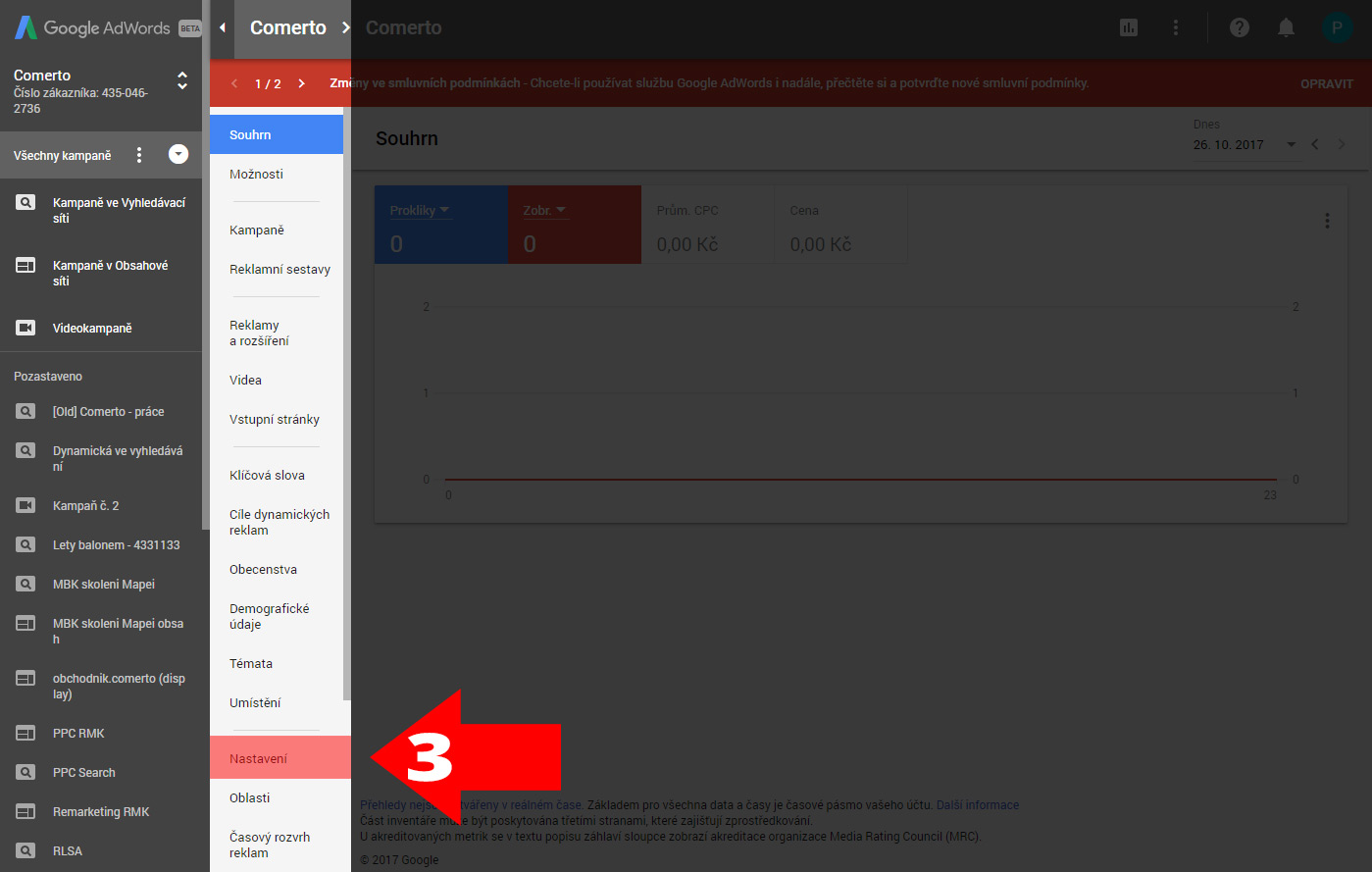The height and width of the screenshot is (872, 1372).
Task: Select Všechny kampaně label
Action: click(x=63, y=155)
